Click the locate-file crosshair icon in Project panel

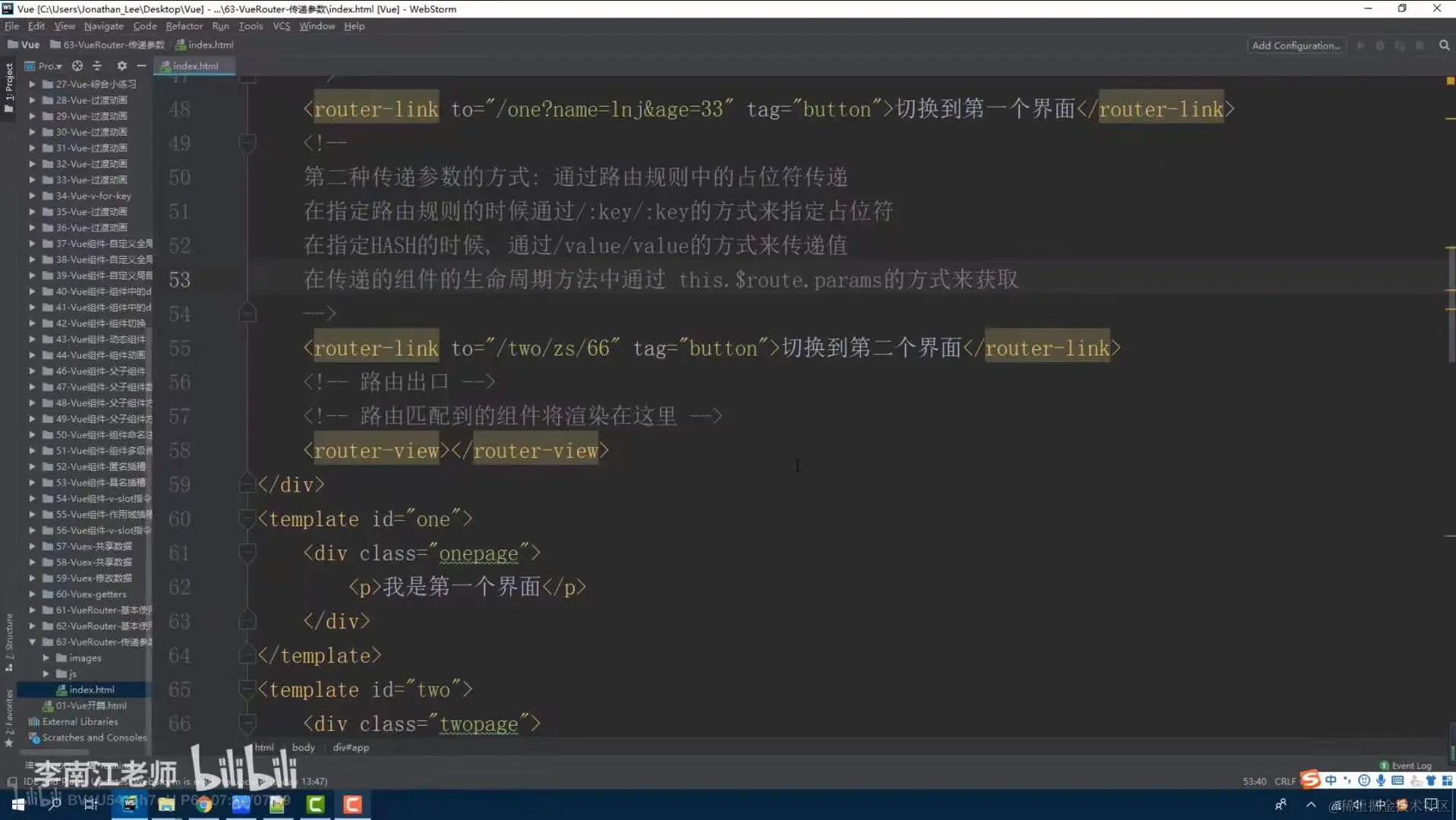77,66
